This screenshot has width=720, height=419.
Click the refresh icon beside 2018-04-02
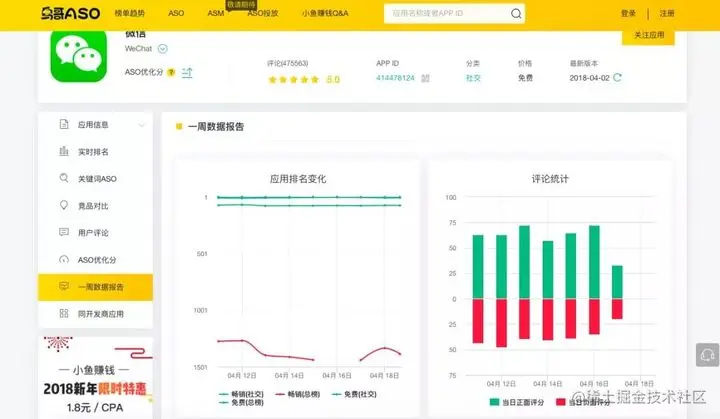click(x=618, y=77)
